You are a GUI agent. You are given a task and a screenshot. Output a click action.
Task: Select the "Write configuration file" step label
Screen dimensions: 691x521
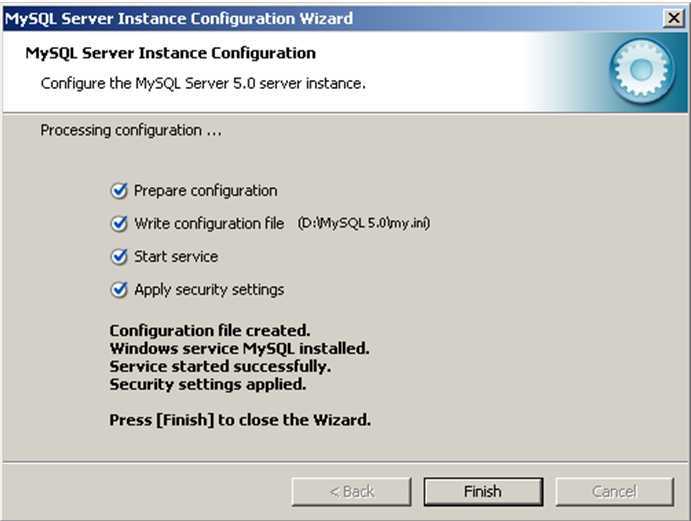tap(209, 223)
